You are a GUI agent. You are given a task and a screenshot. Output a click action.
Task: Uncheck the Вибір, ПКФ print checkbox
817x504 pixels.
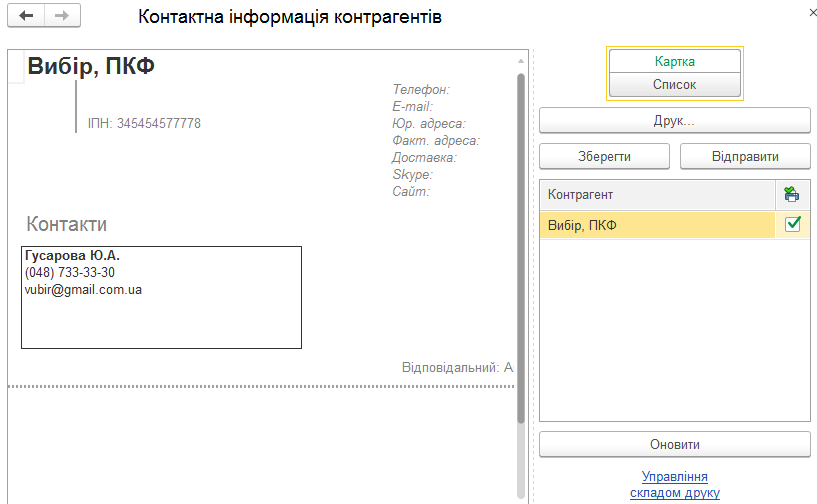click(793, 224)
